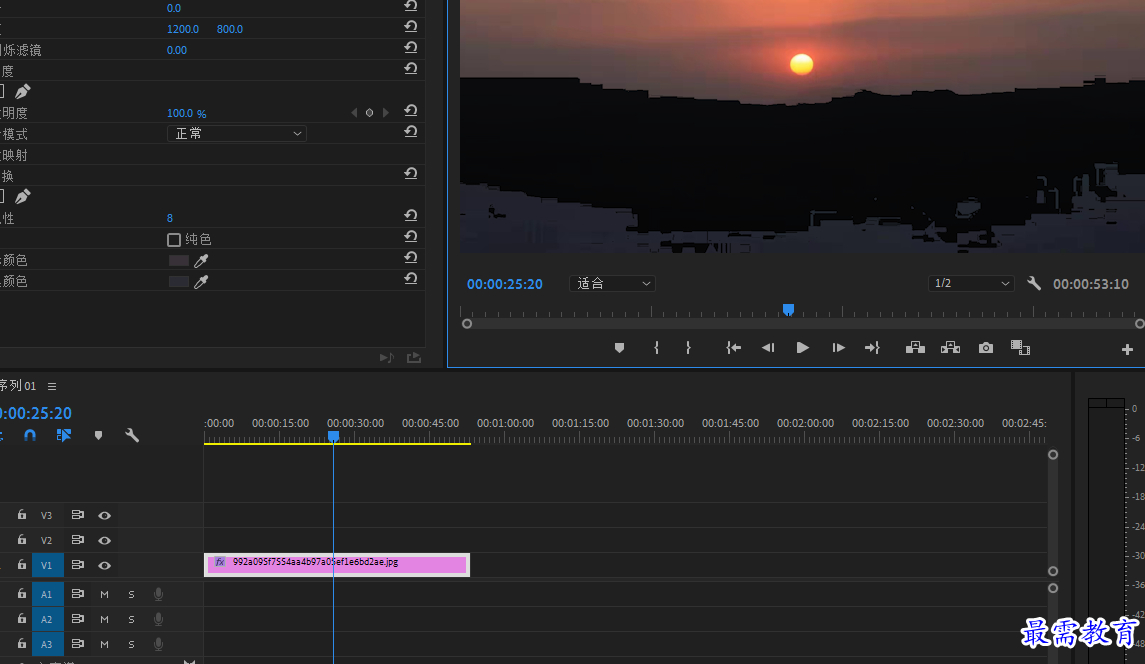
Task: Toggle sync lock for V2 track
Action: click(77, 540)
